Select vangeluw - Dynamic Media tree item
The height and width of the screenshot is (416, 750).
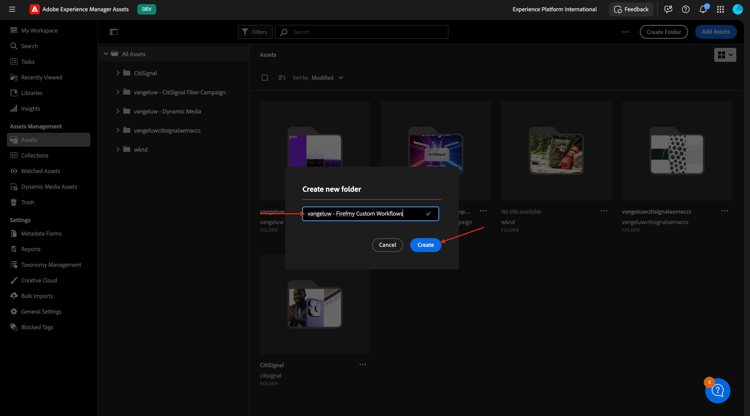[x=167, y=111]
